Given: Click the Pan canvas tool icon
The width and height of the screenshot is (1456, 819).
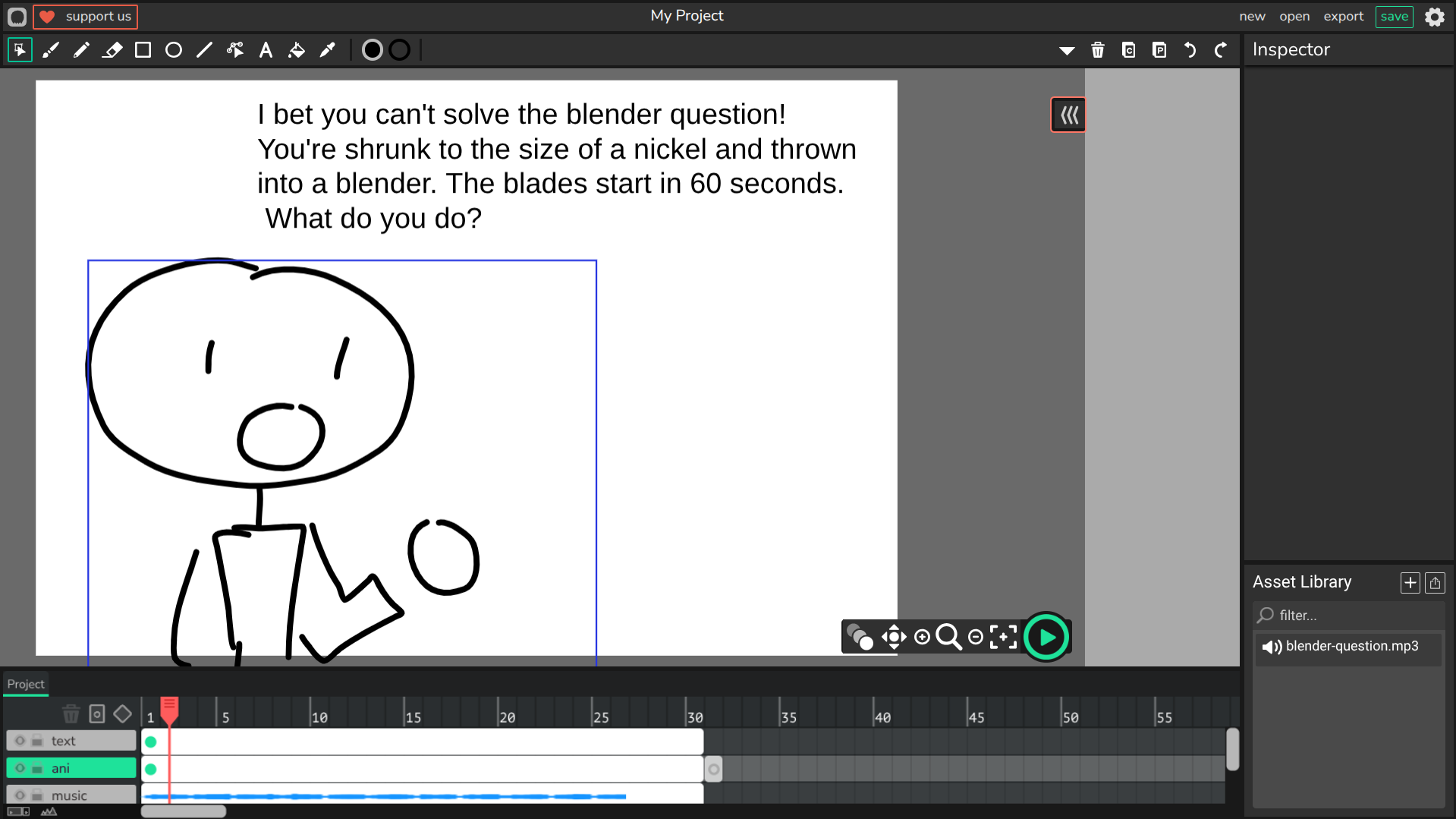Looking at the screenshot, I should [894, 637].
